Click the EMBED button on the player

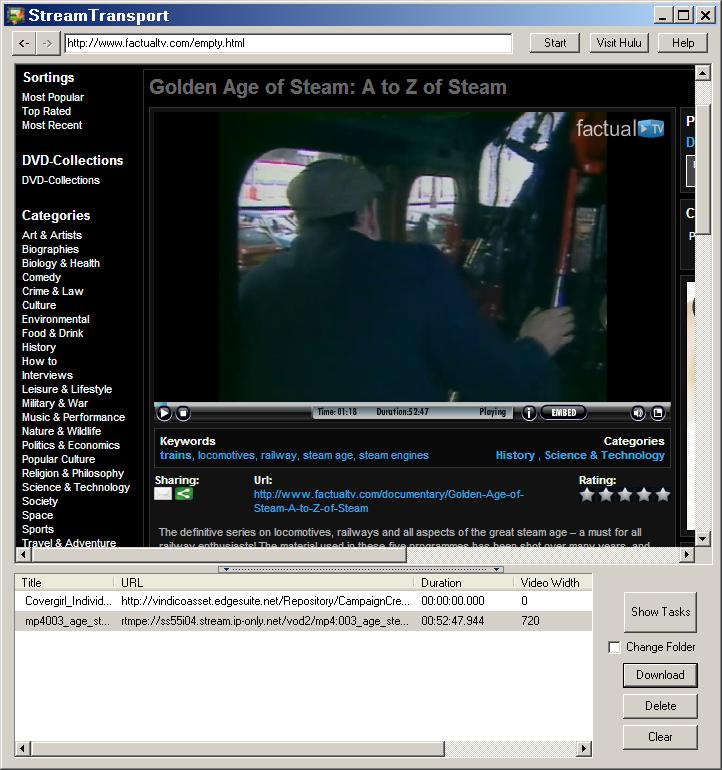[563, 412]
